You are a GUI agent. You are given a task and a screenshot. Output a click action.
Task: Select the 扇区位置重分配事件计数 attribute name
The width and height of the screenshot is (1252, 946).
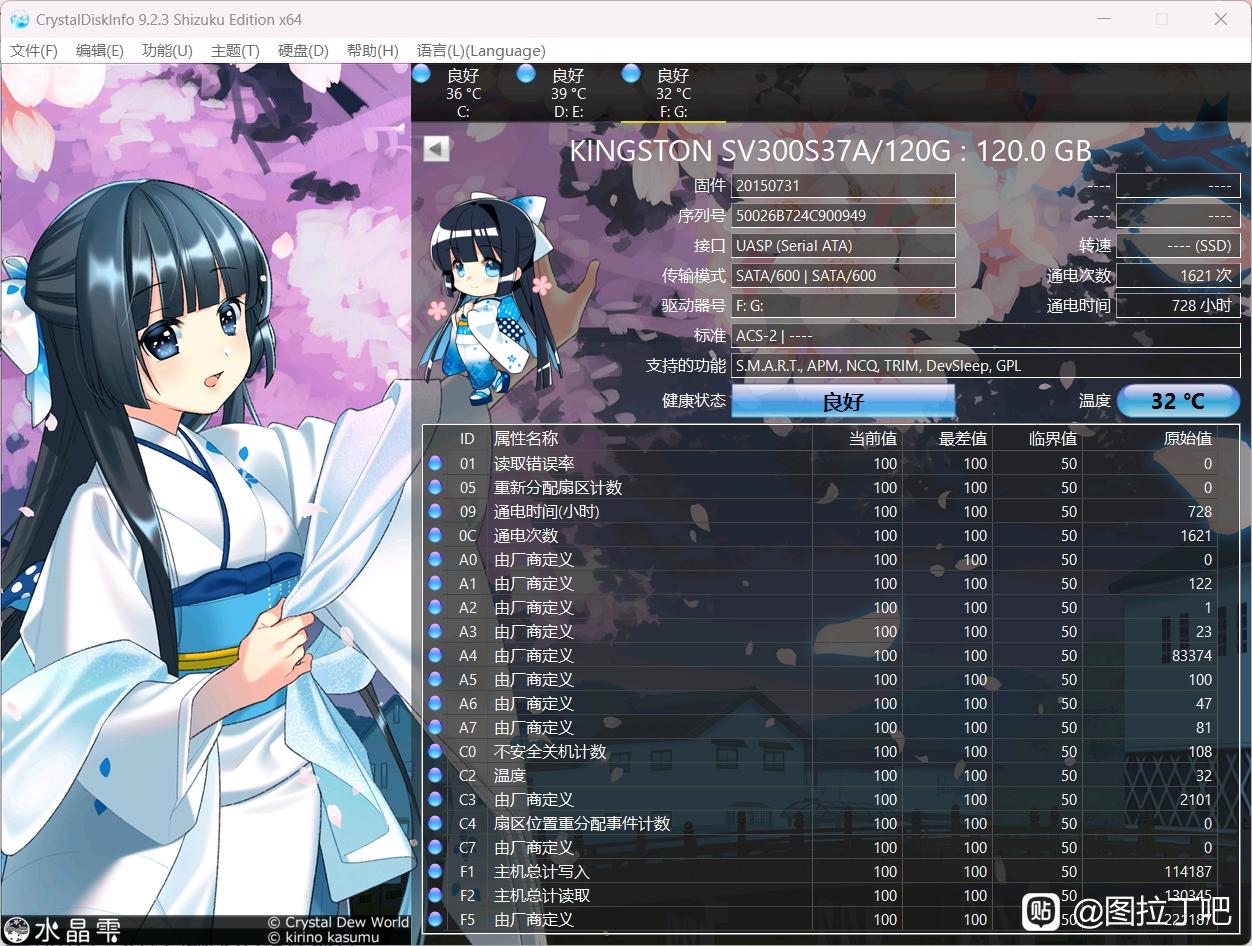pos(582,823)
